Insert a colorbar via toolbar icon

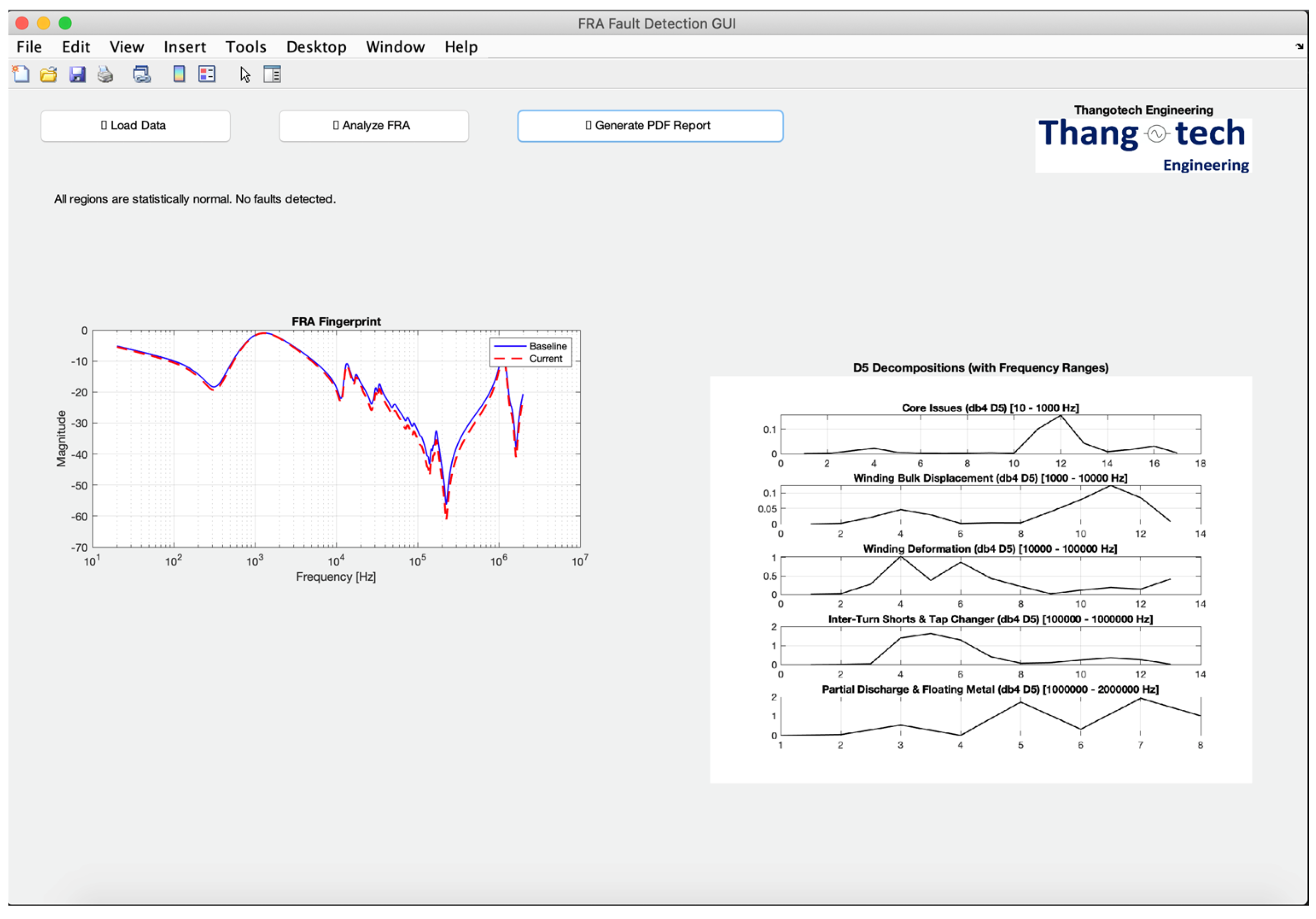tap(179, 74)
